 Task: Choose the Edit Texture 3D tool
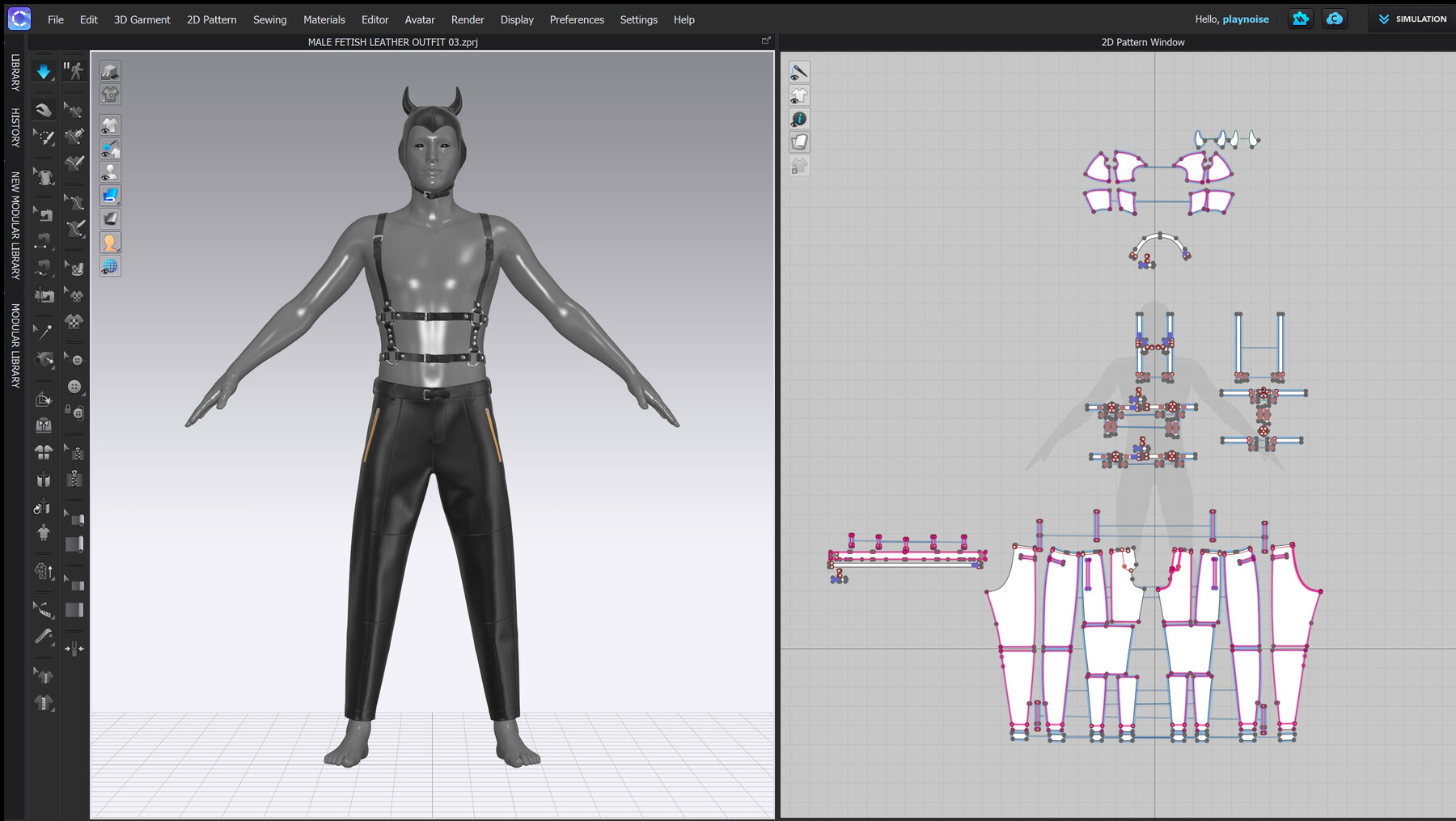coord(74,268)
